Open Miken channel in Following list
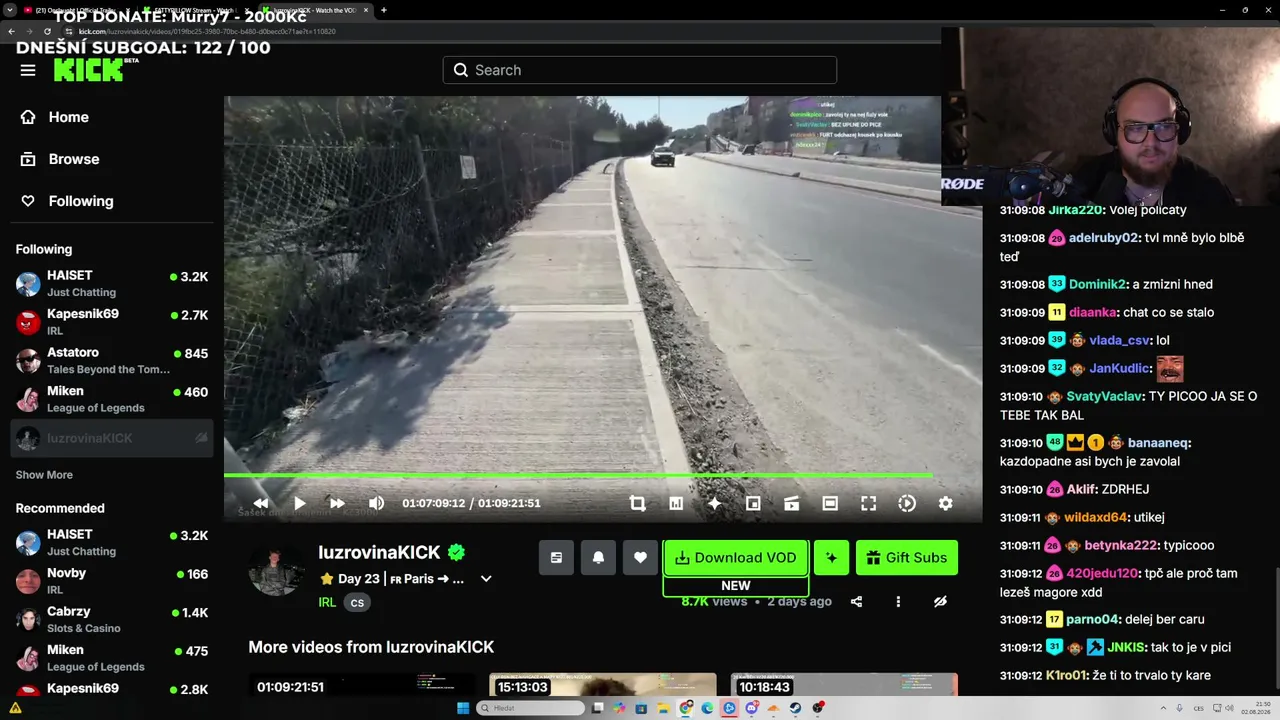 (112, 399)
